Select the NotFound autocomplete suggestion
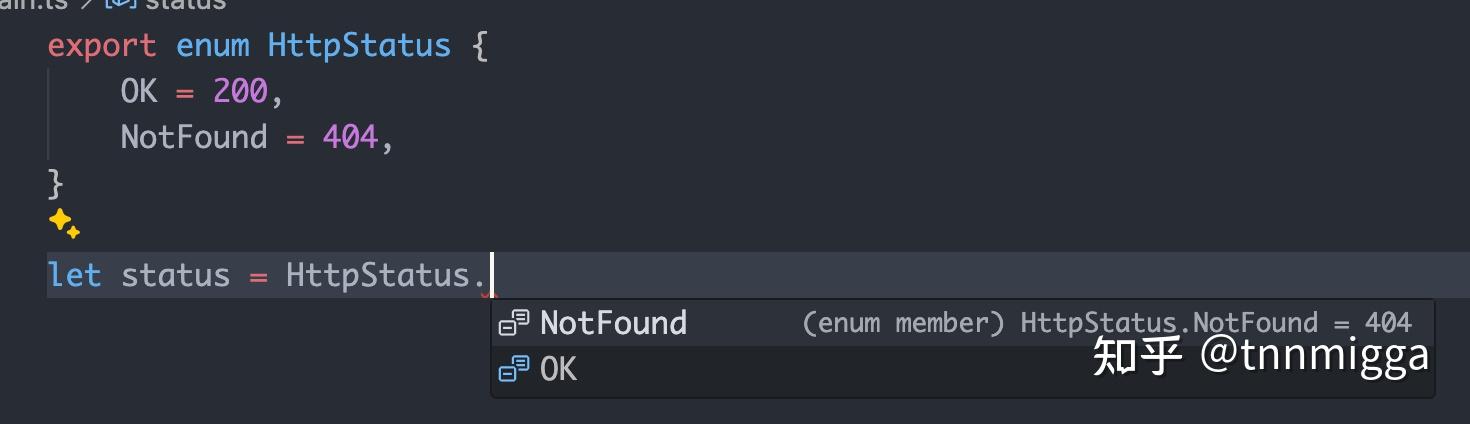This screenshot has height=424, width=1470. coord(613,323)
